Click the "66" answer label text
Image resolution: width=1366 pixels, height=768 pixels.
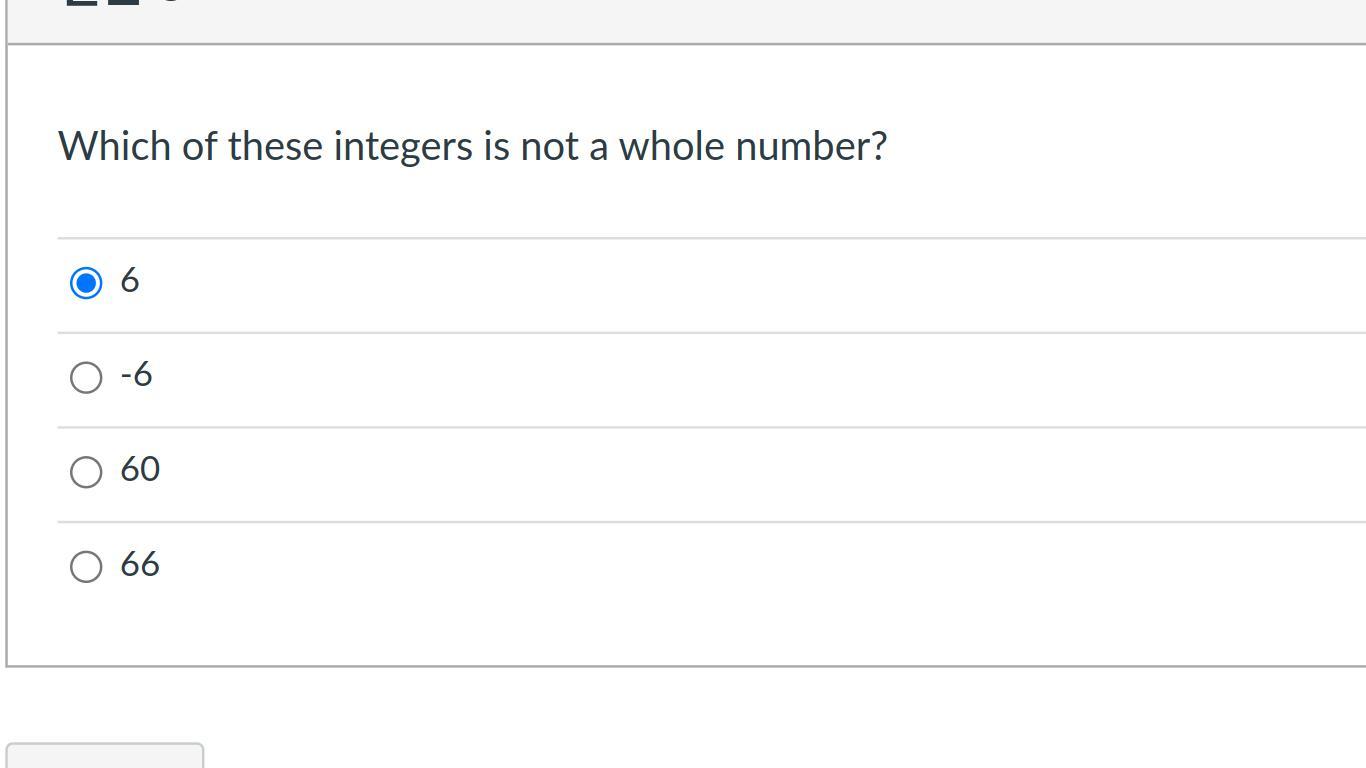tap(140, 564)
